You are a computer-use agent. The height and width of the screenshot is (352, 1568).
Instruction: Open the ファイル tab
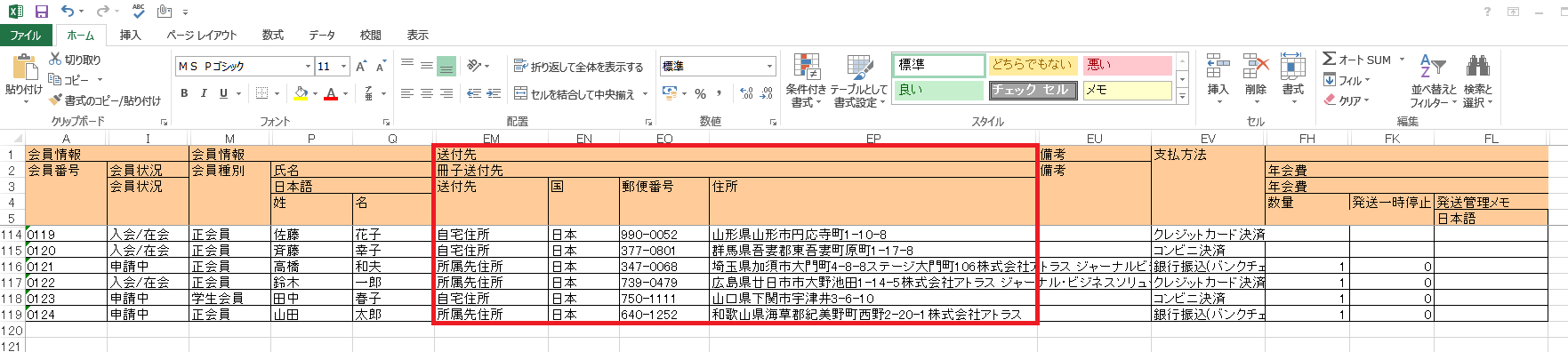[x=26, y=35]
